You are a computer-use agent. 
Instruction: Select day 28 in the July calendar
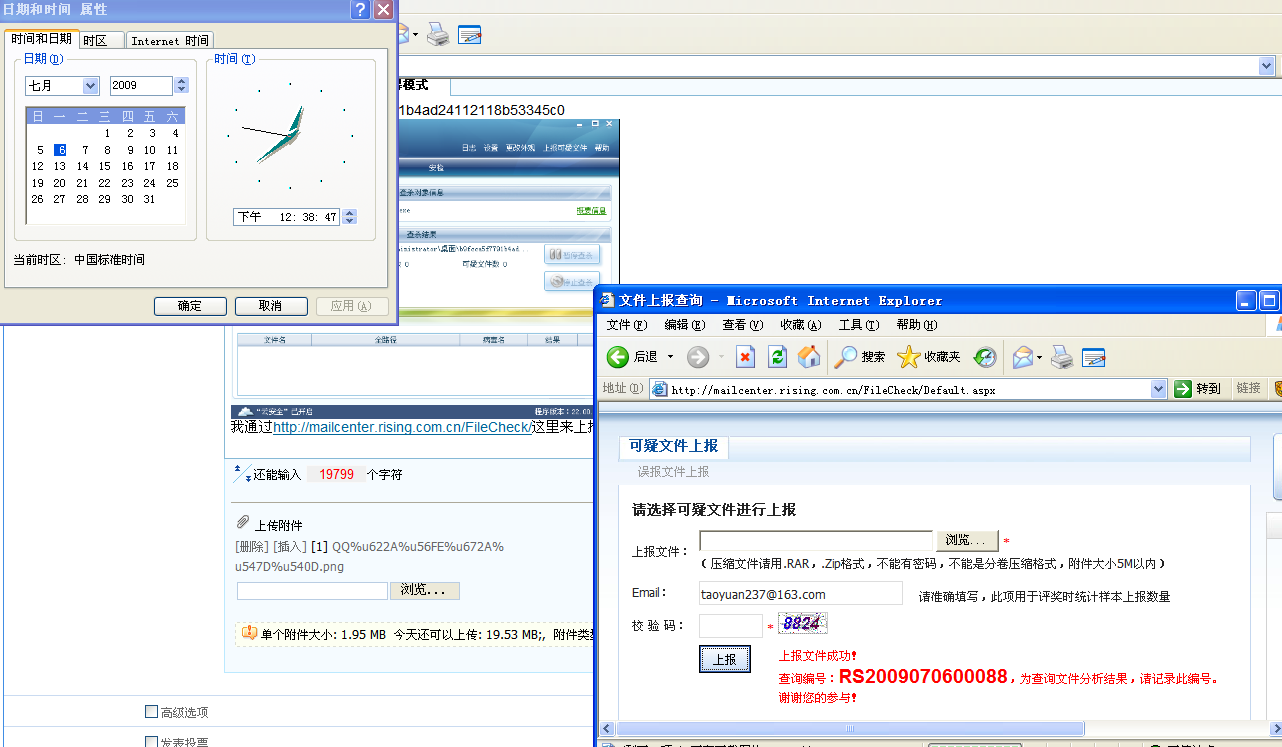(82, 199)
